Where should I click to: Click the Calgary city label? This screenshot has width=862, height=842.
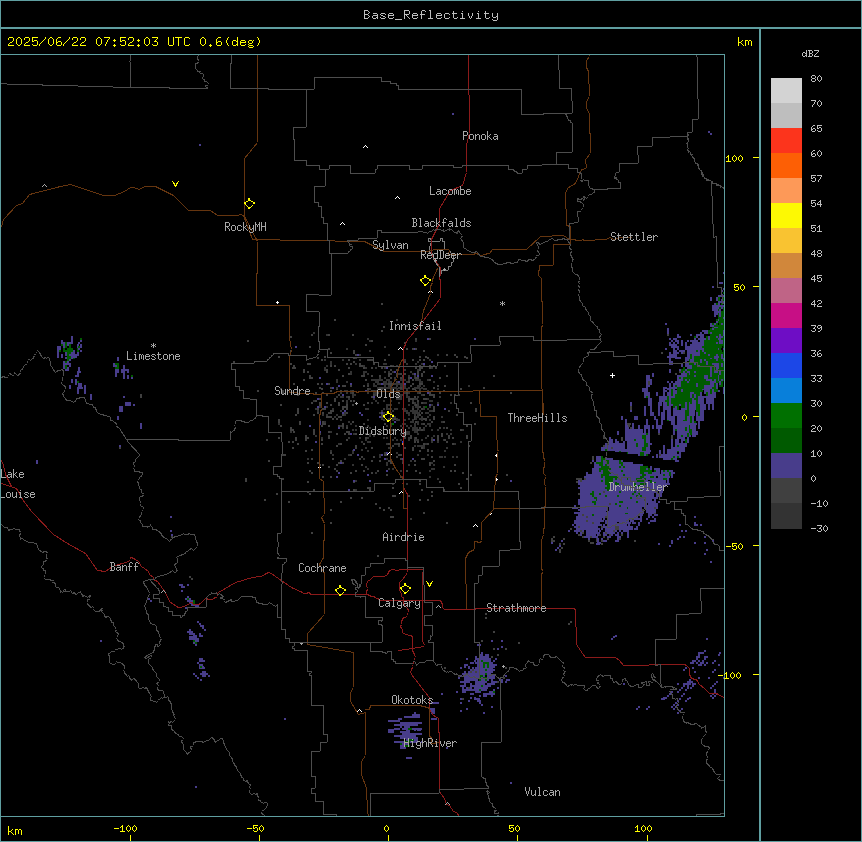(399, 603)
